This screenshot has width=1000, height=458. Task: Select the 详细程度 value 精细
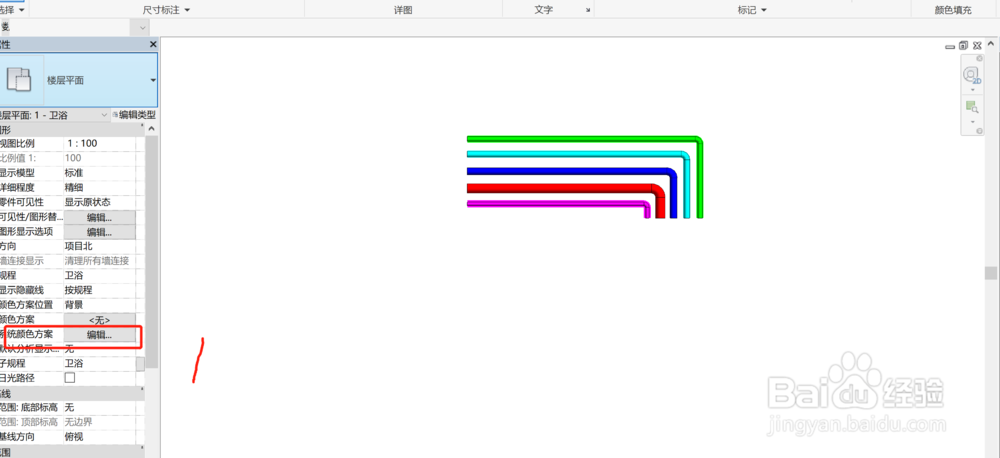[x=99, y=188]
